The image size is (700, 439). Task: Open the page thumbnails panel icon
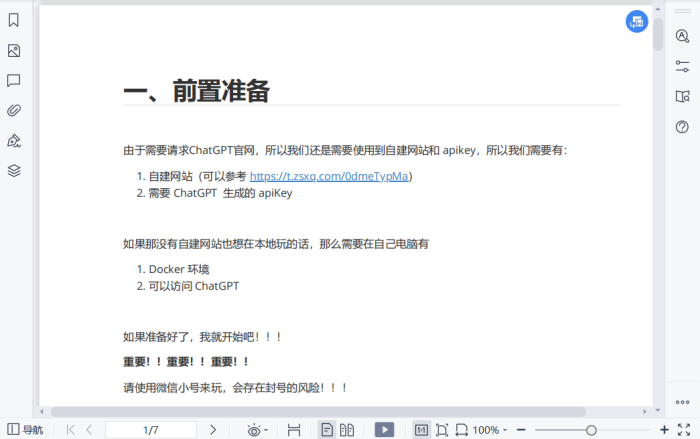(14, 50)
